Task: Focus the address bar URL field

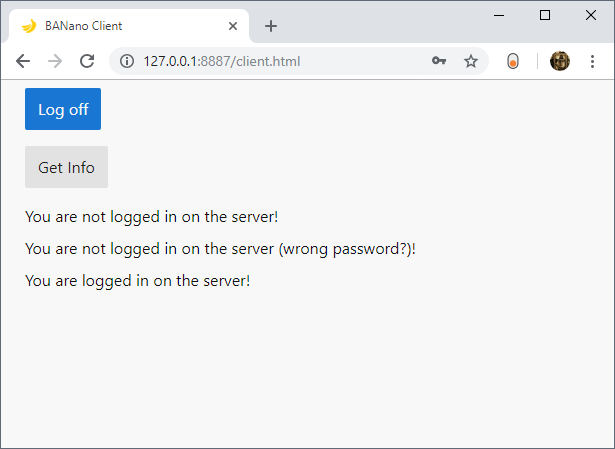Action: tap(280, 61)
